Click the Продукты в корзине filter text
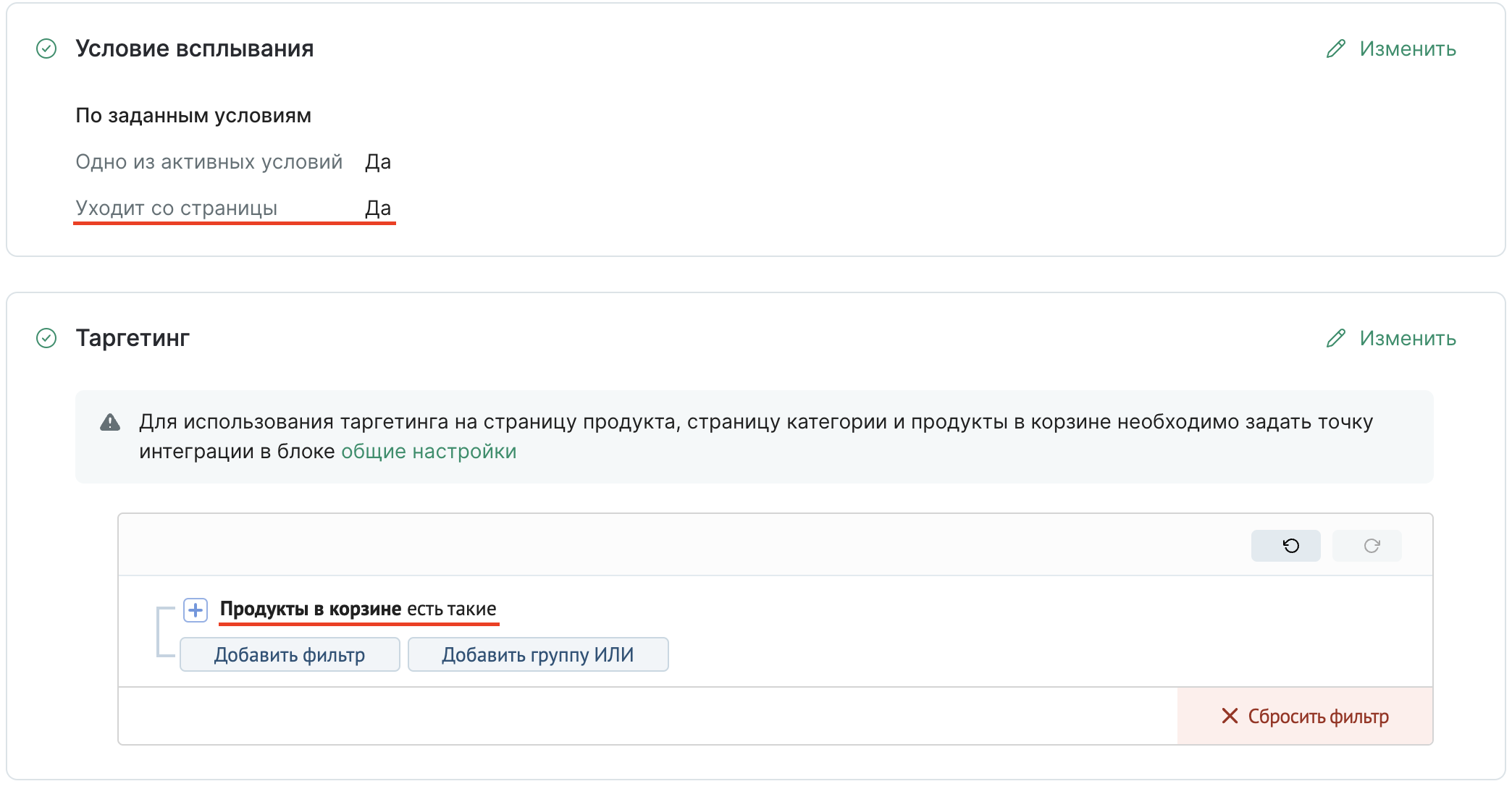Image resolution: width=1512 pixels, height=789 pixels. pos(311,609)
